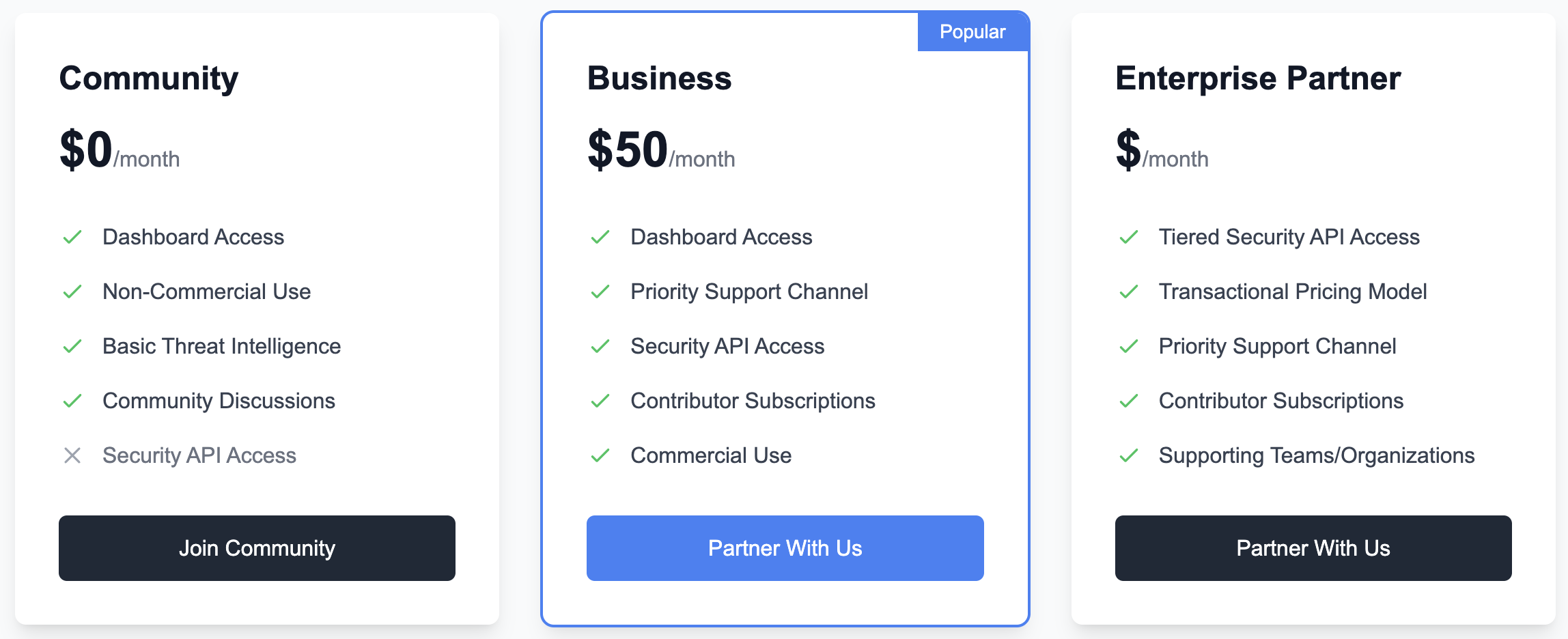The width and height of the screenshot is (1568, 639).
Task: Click checkmark beside Transactional Pricing Model
Action: tap(1129, 292)
